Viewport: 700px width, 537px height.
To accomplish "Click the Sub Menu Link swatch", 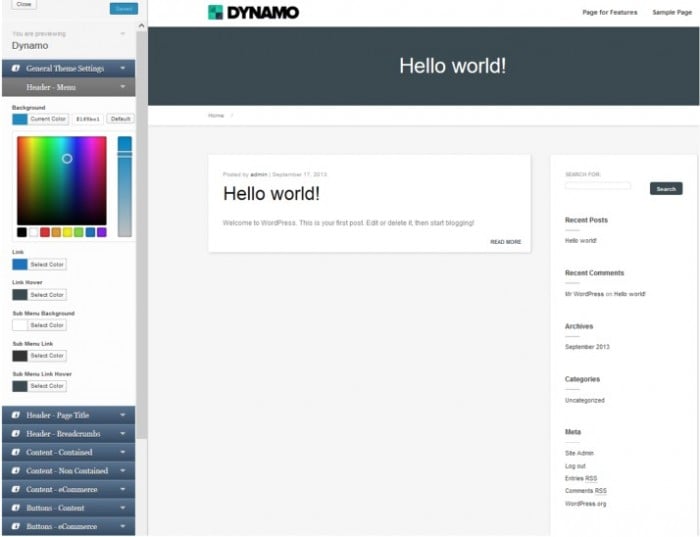I will (x=20, y=356).
